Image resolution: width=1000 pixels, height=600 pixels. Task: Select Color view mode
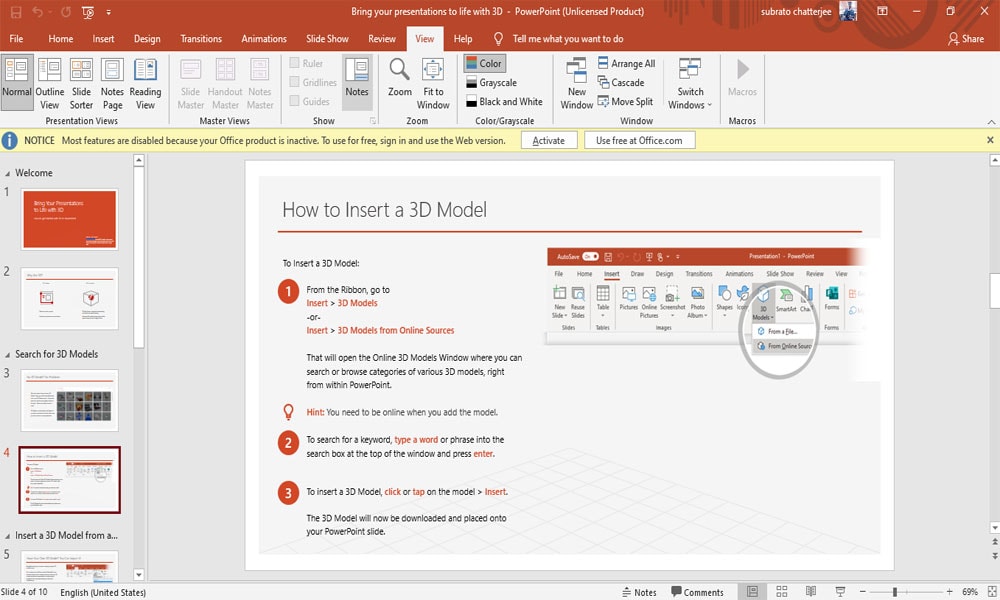click(x=484, y=63)
